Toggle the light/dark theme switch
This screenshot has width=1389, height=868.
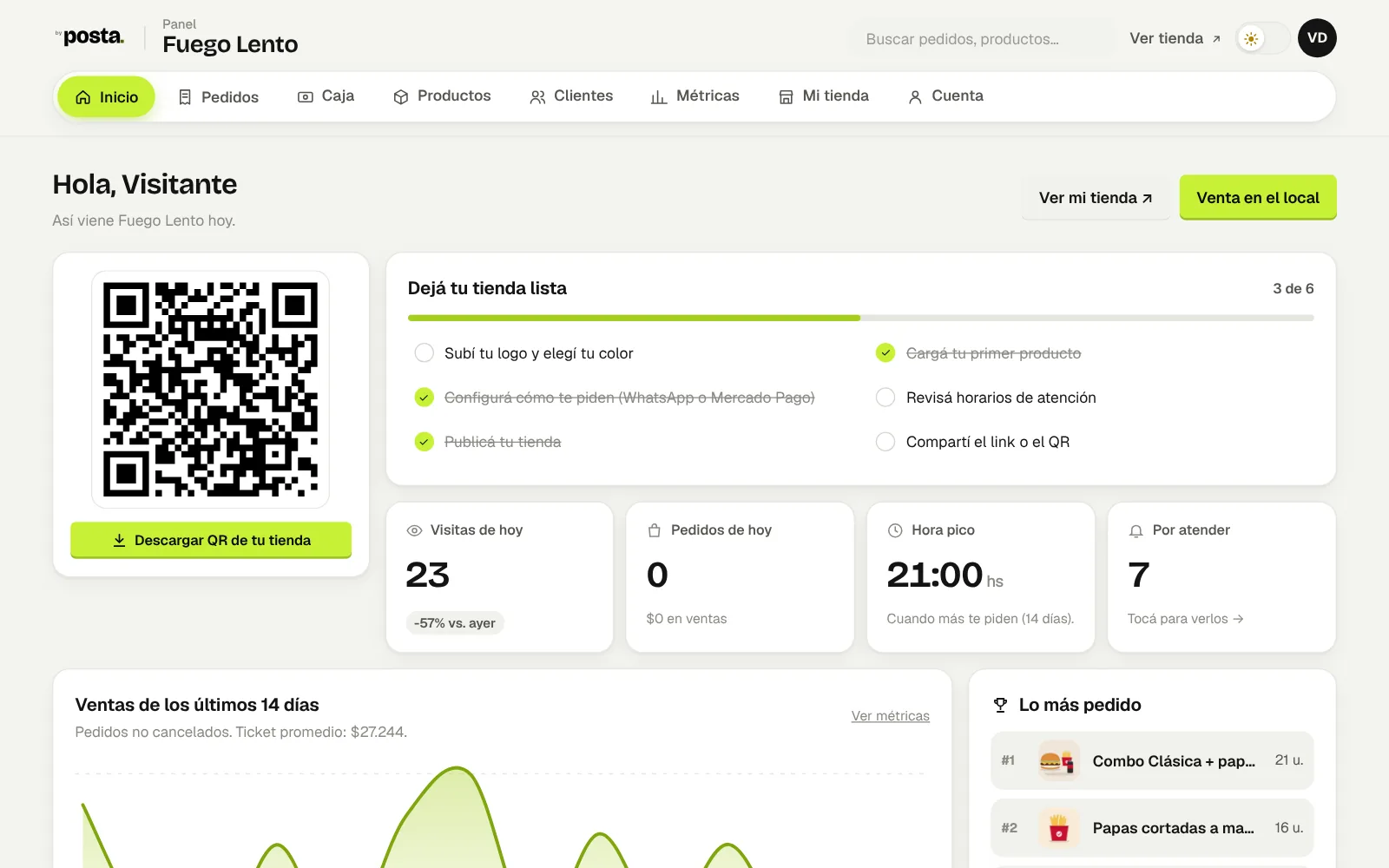[x=1263, y=39]
